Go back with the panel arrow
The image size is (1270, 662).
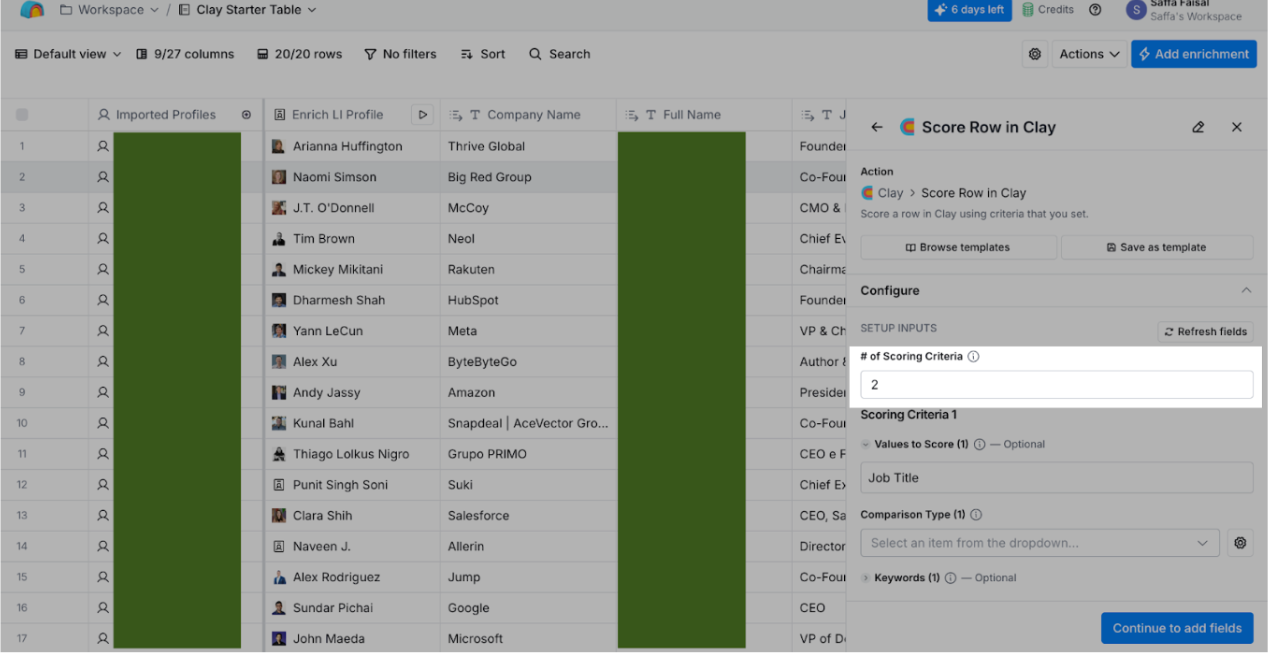pyautogui.click(x=877, y=127)
